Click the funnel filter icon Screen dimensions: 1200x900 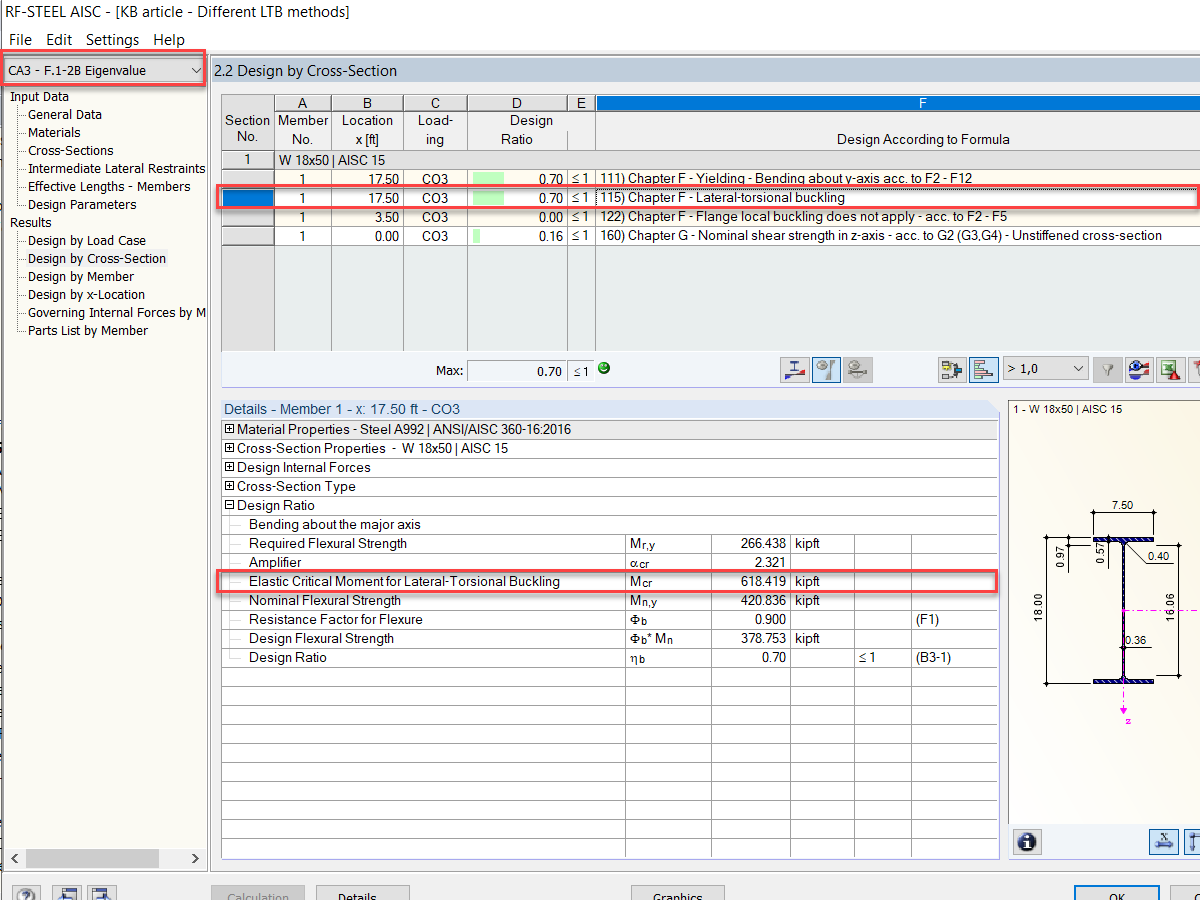(x=1107, y=369)
